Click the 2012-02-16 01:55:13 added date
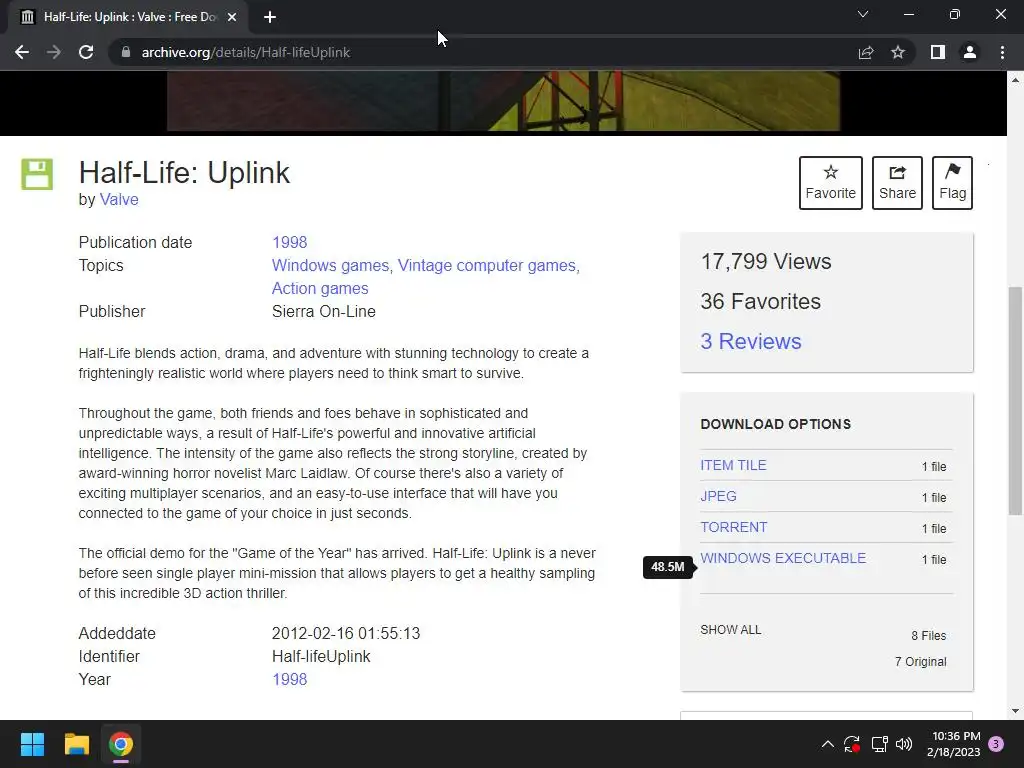 (x=346, y=633)
